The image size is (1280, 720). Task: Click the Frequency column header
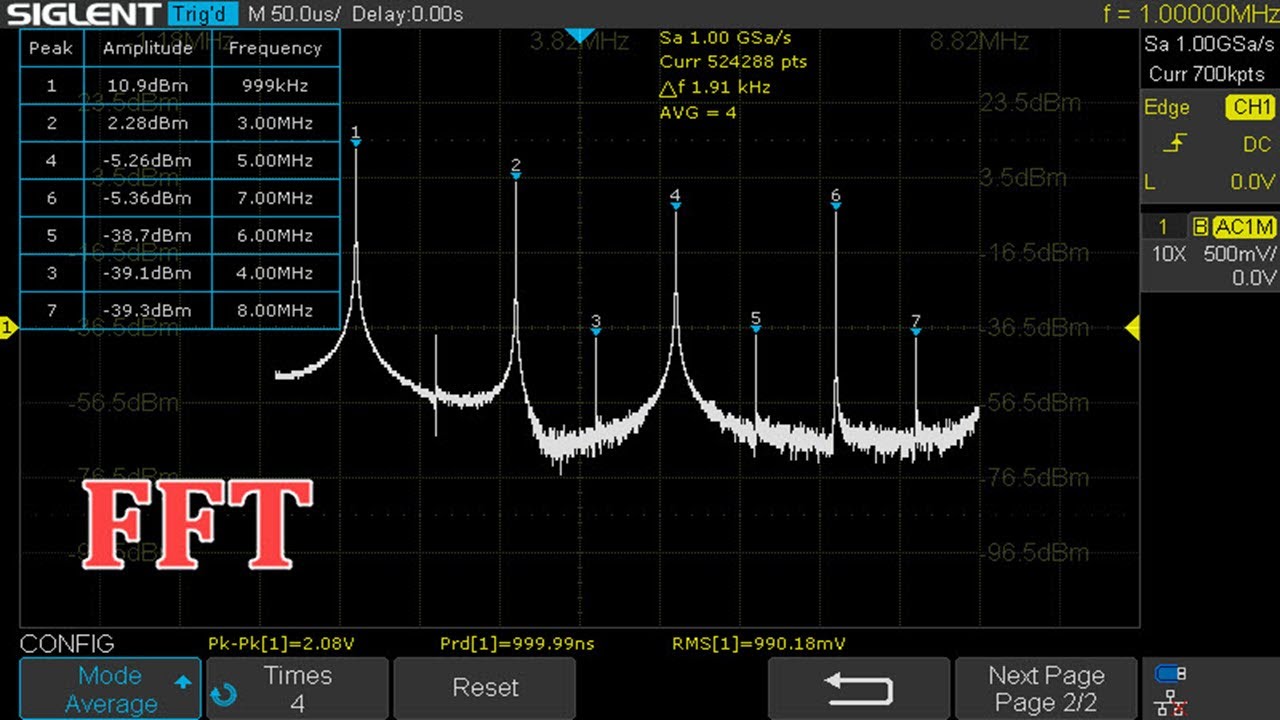[276, 48]
